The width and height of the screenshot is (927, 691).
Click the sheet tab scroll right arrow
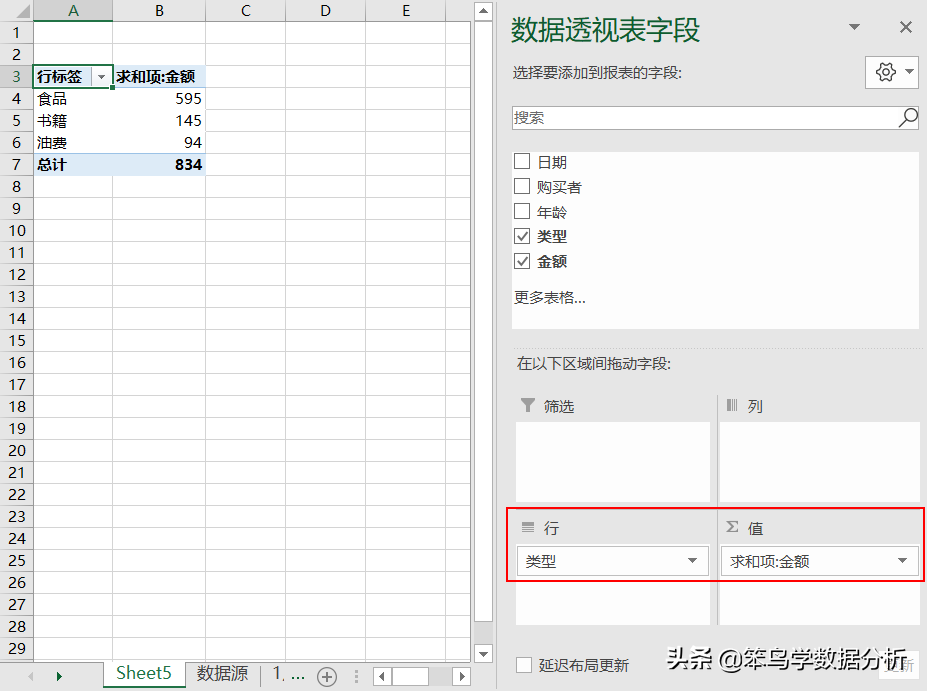[59, 676]
